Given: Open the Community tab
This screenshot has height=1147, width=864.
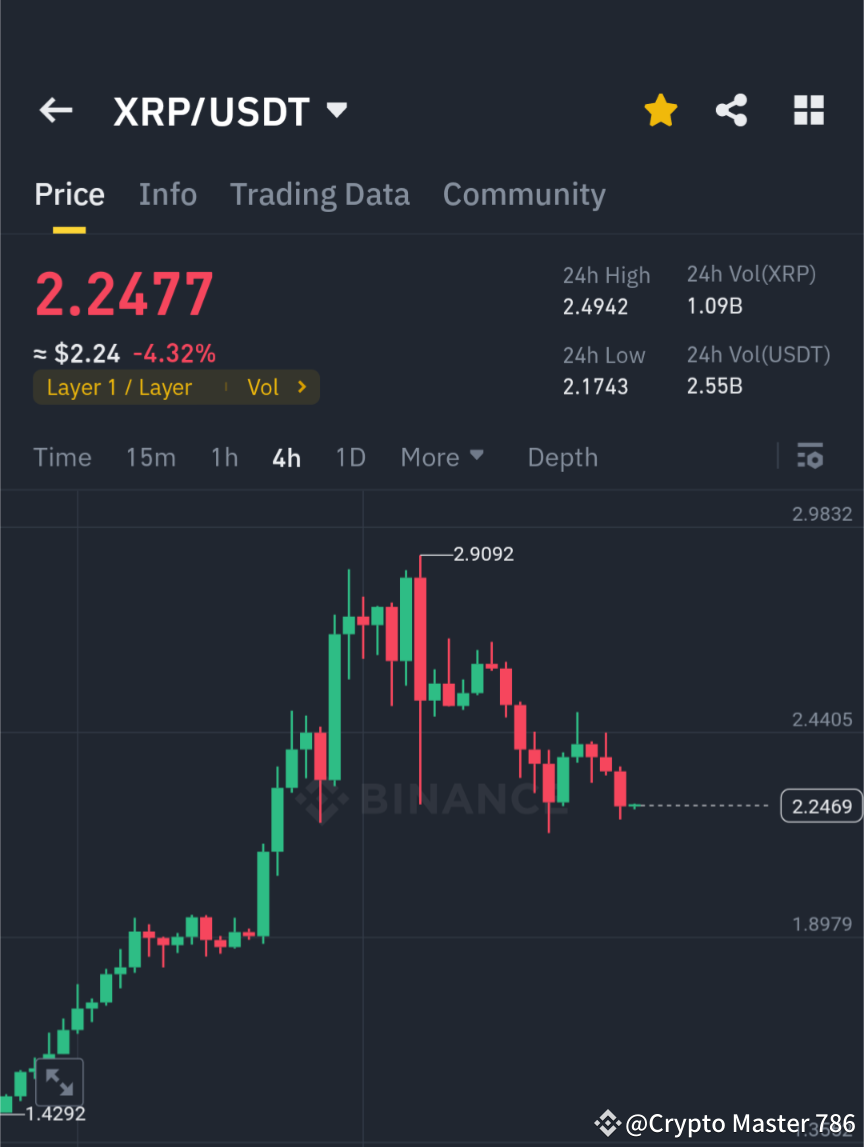Looking at the screenshot, I should pos(524,194).
